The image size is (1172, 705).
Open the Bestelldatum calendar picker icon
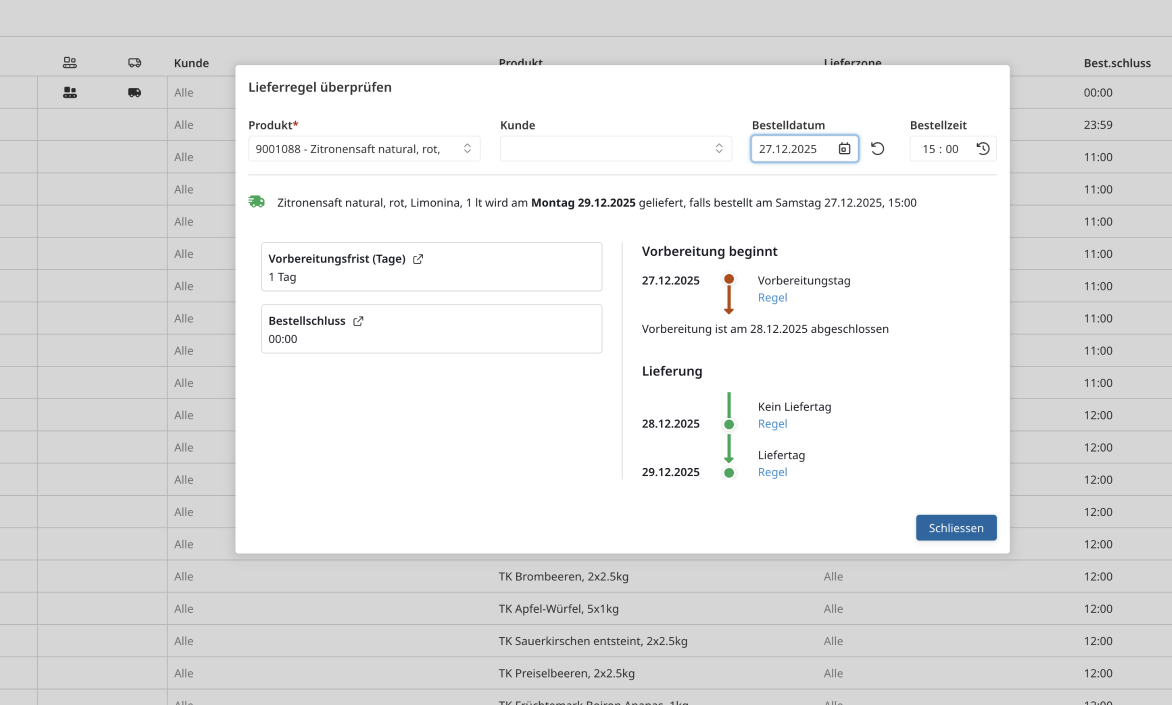(844, 149)
